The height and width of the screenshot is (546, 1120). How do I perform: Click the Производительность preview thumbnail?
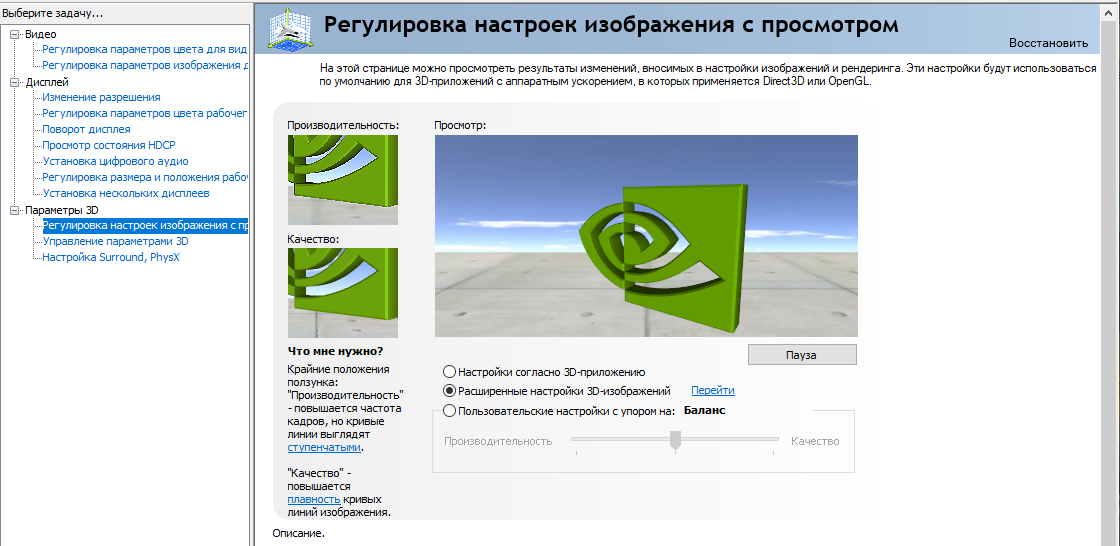point(343,180)
